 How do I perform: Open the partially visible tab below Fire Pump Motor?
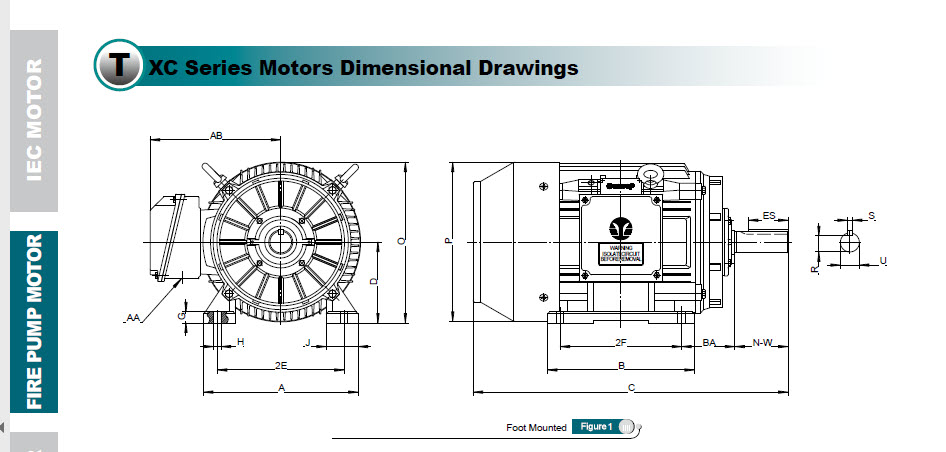34,444
